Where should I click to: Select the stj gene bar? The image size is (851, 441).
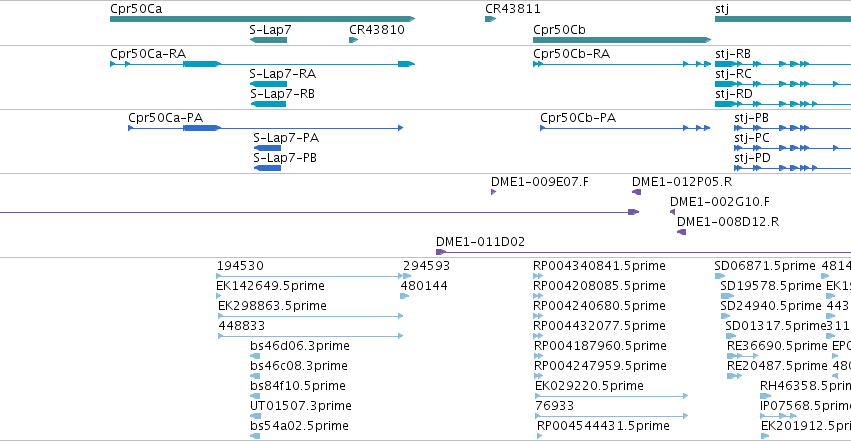pos(783,19)
